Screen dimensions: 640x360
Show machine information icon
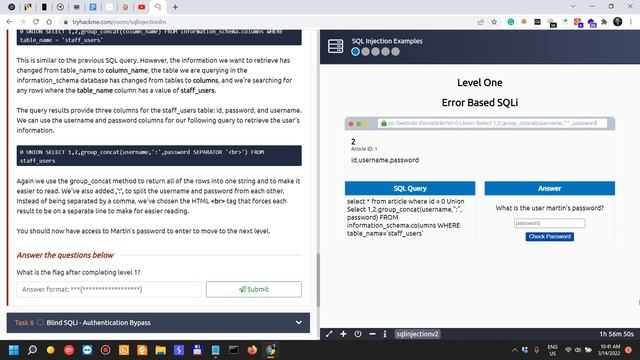coord(385,334)
